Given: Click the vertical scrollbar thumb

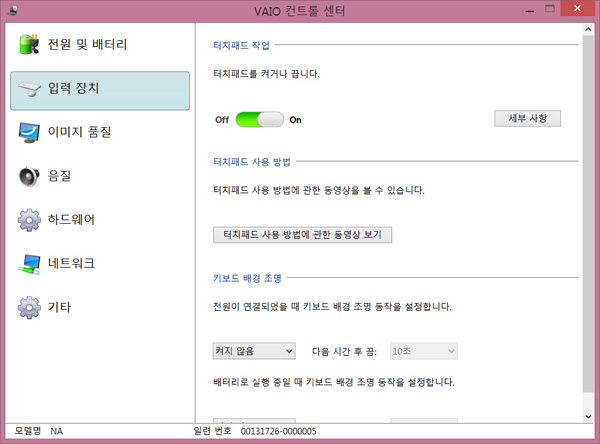Looking at the screenshot, I should click(588, 214).
